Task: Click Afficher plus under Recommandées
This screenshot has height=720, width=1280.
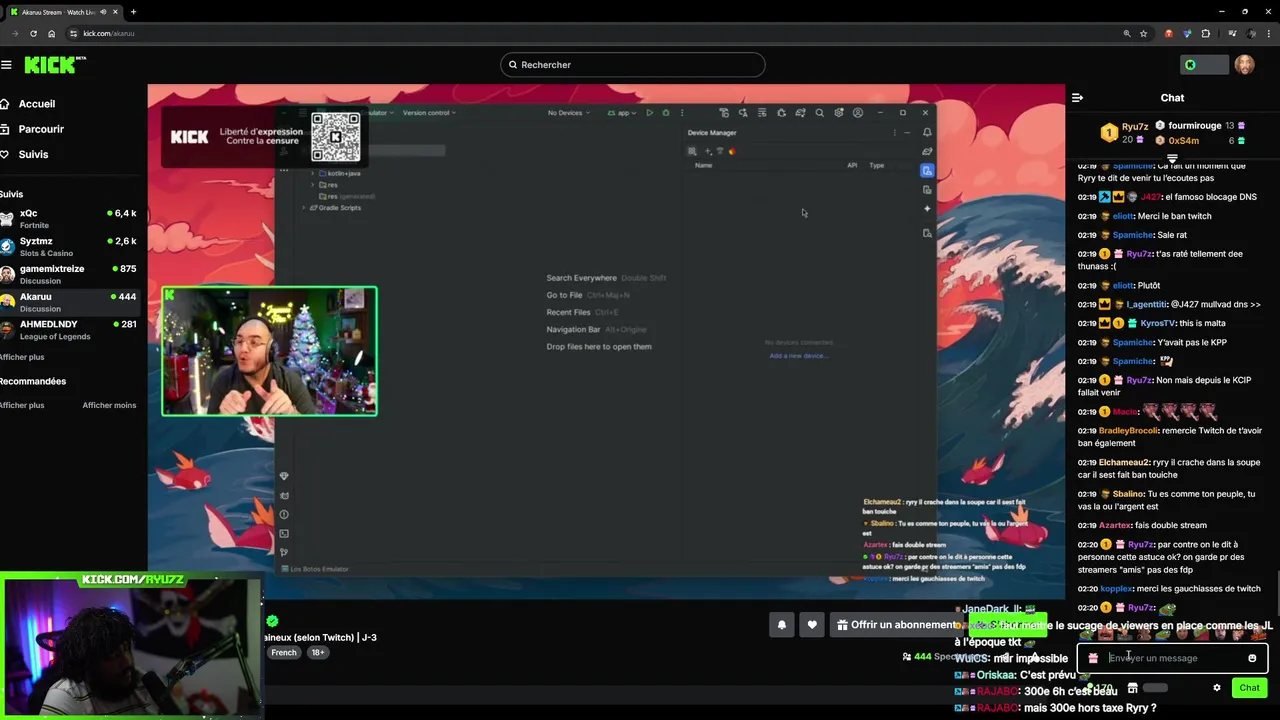Action: click(22, 405)
